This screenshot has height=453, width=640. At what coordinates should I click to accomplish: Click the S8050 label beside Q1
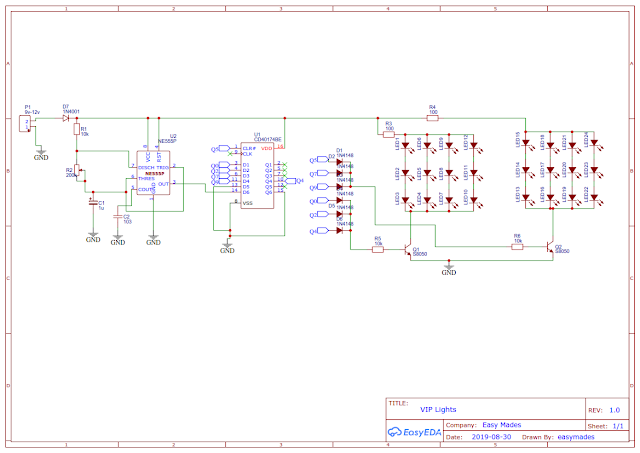pos(420,254)
